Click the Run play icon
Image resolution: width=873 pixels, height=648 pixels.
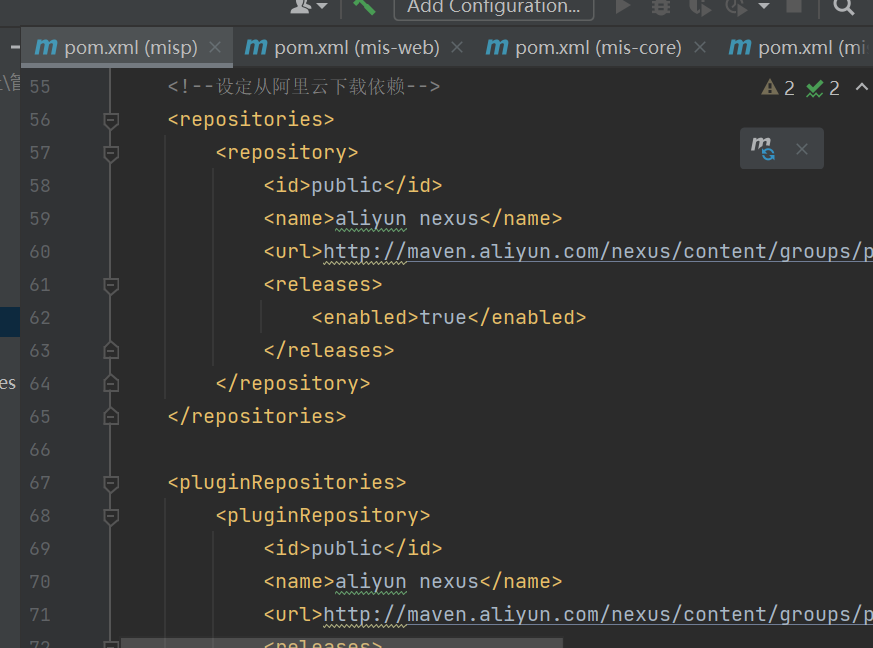[623, 7]
